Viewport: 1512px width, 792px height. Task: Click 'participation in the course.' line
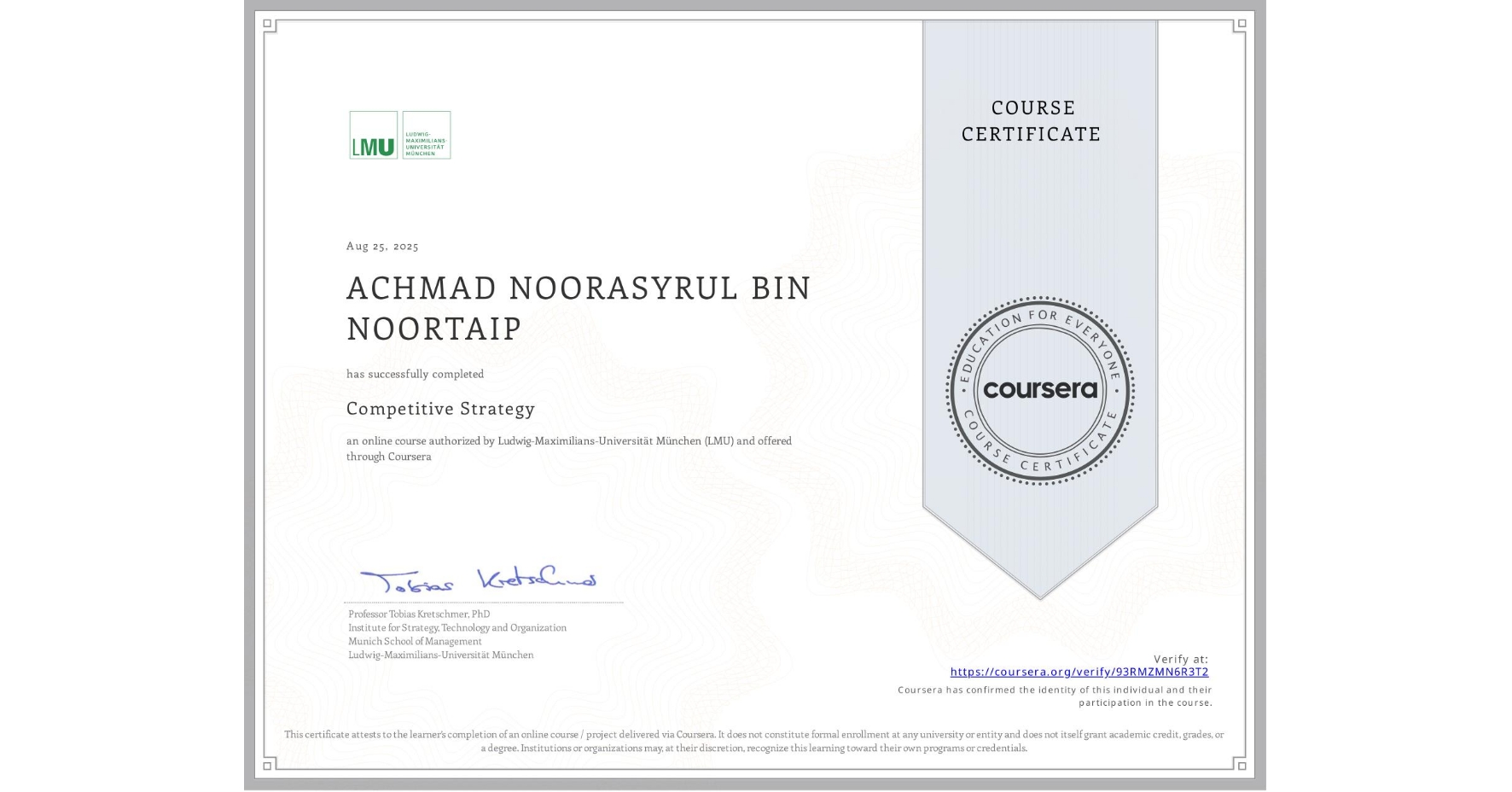[1145, 702]
